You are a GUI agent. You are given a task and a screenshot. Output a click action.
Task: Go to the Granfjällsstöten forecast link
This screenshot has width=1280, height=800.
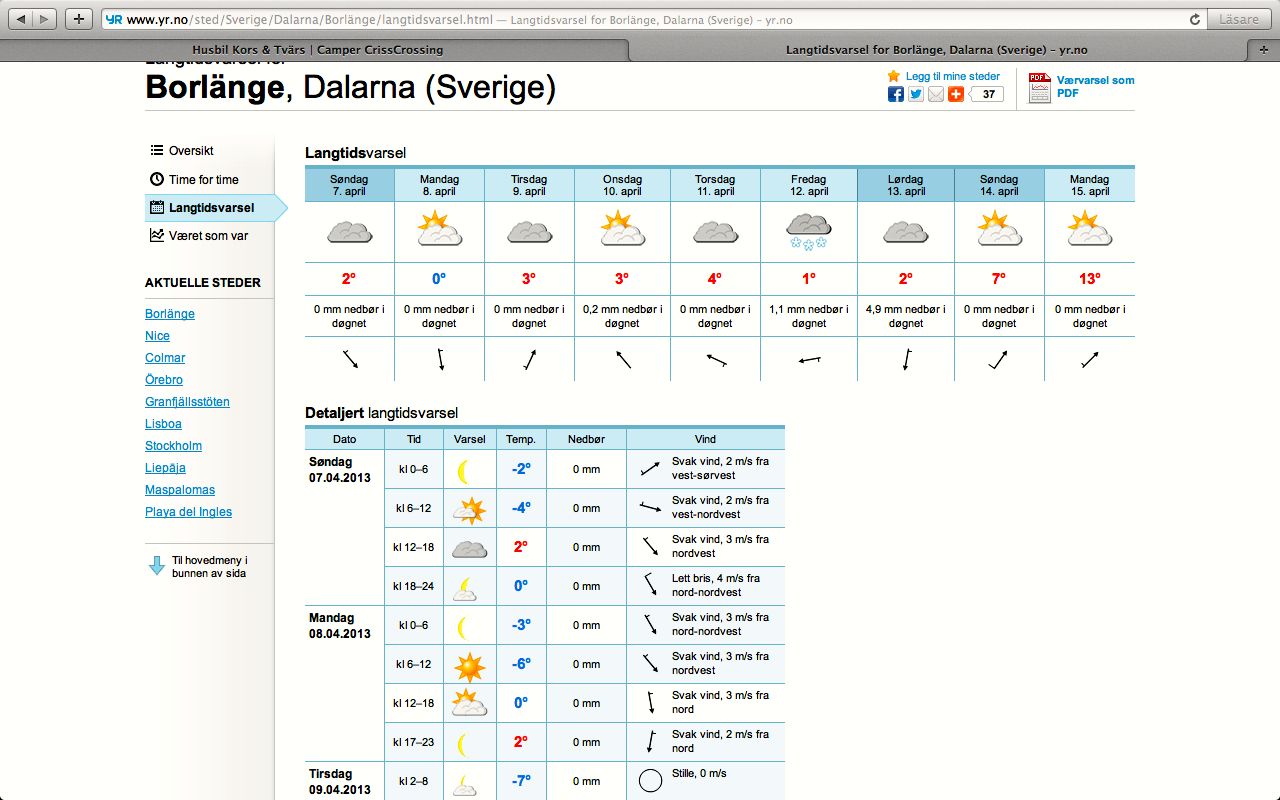point(187,402)
